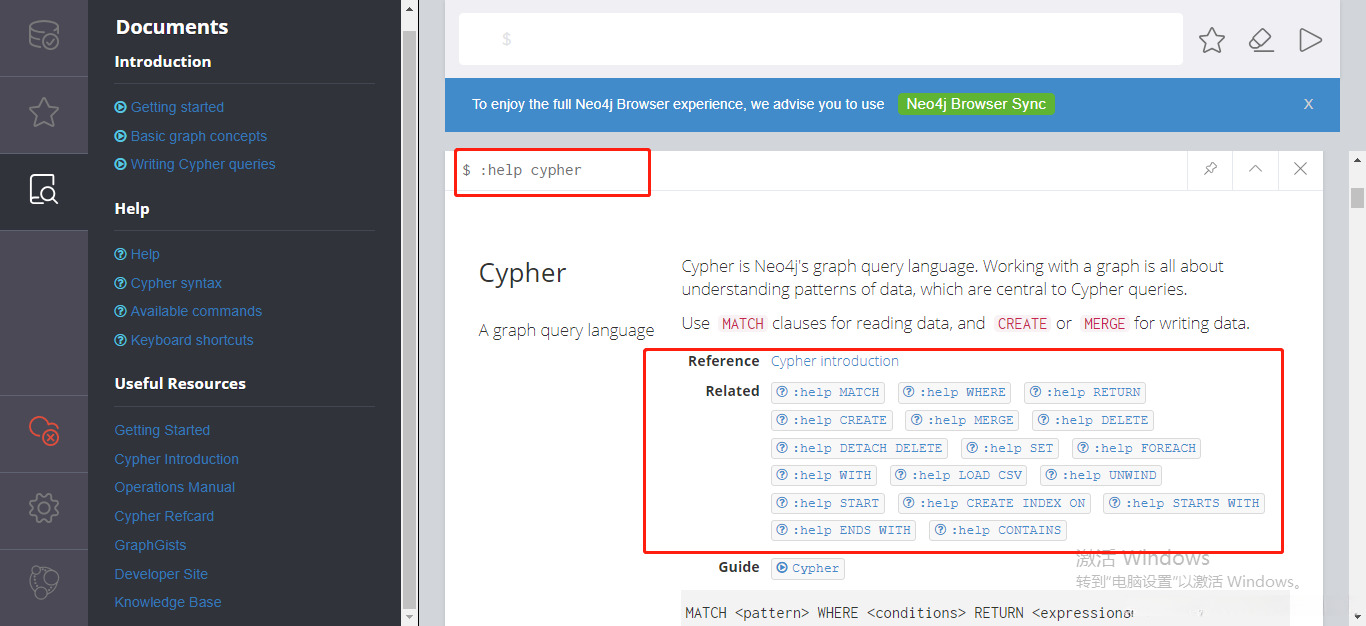The height and width of the screenshot is (626, 1366).
Task: Play the Cypher guide button
Action: [x=808, y=568]
